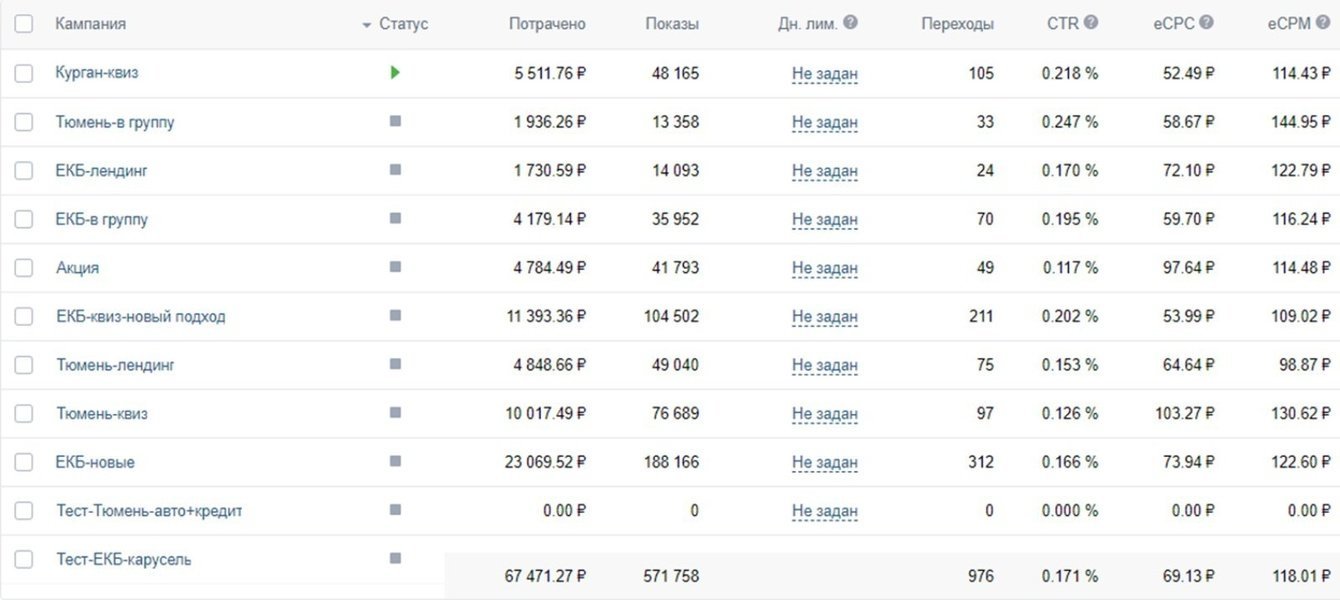
Task: Open the Тюмень-лендинг campaign link
Action: coord(116,365)
